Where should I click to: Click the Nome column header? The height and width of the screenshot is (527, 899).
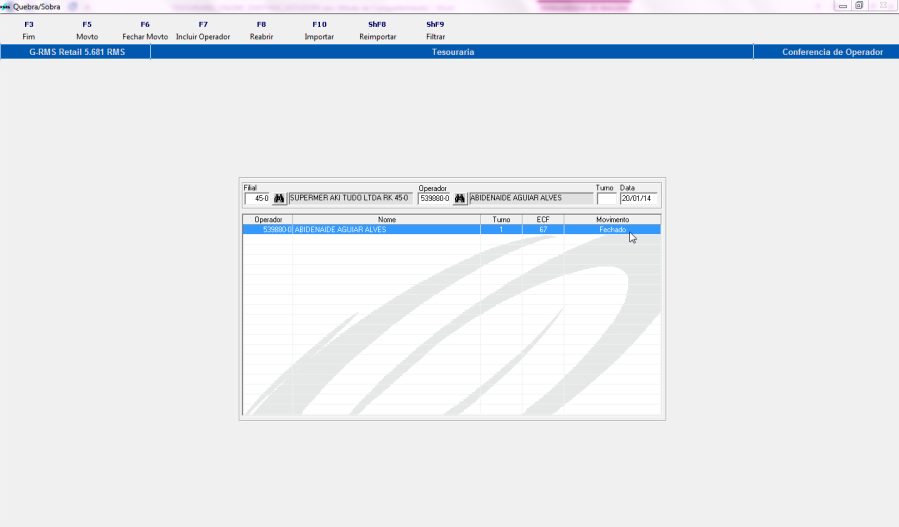point(386,220)
